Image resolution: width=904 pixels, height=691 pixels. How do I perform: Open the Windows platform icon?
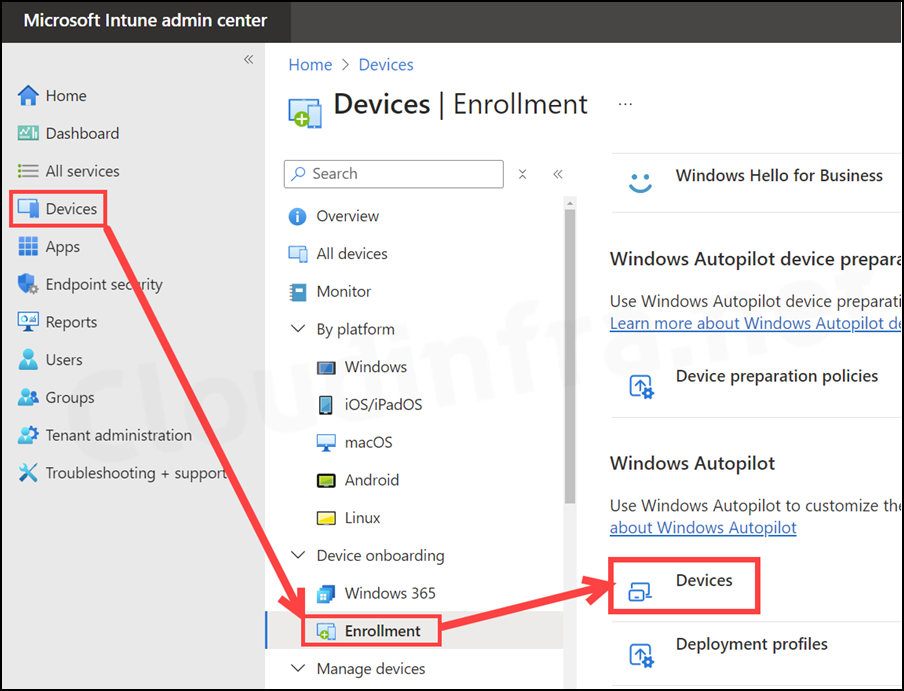coord(326,367)
